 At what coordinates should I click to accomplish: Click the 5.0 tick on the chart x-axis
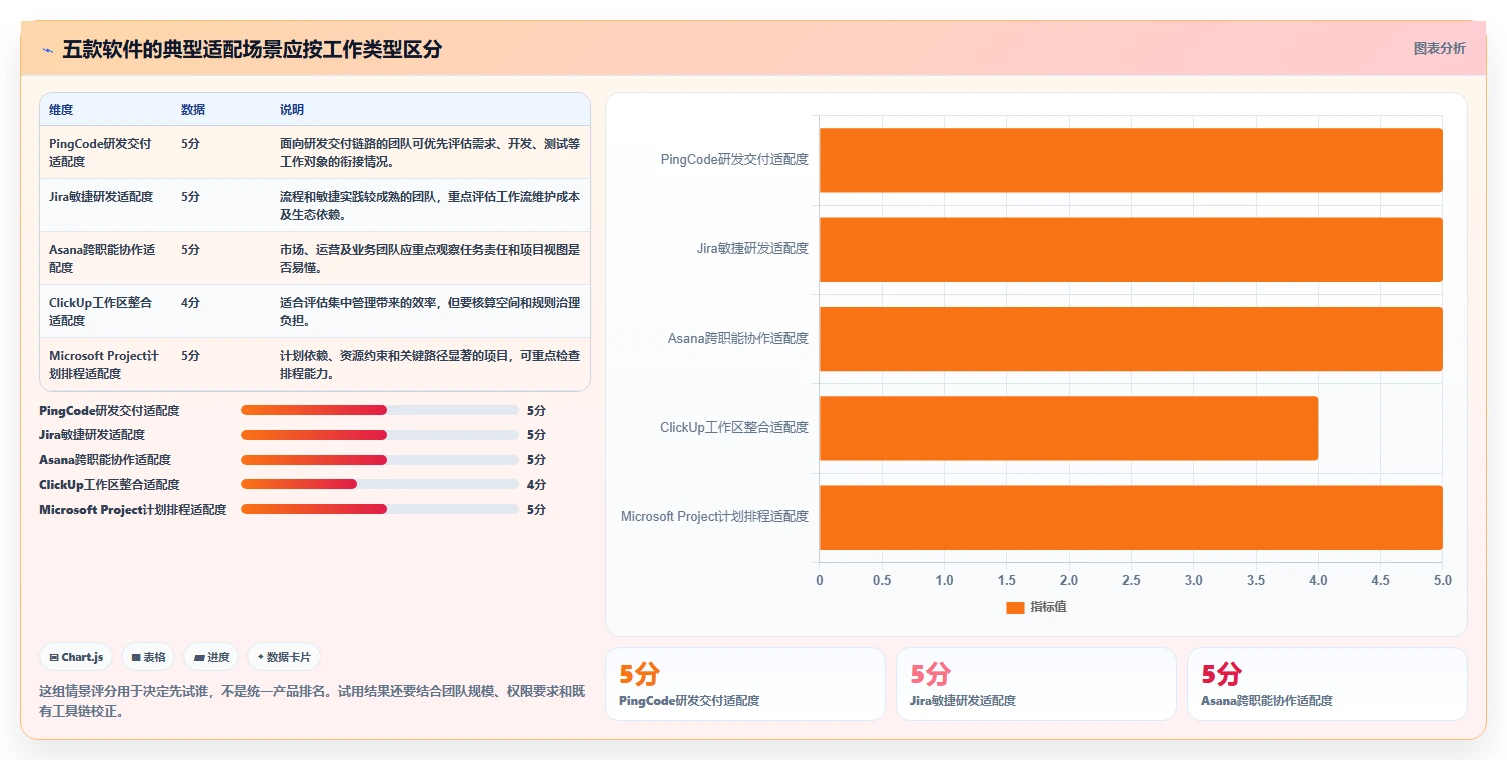[1442, 580]
